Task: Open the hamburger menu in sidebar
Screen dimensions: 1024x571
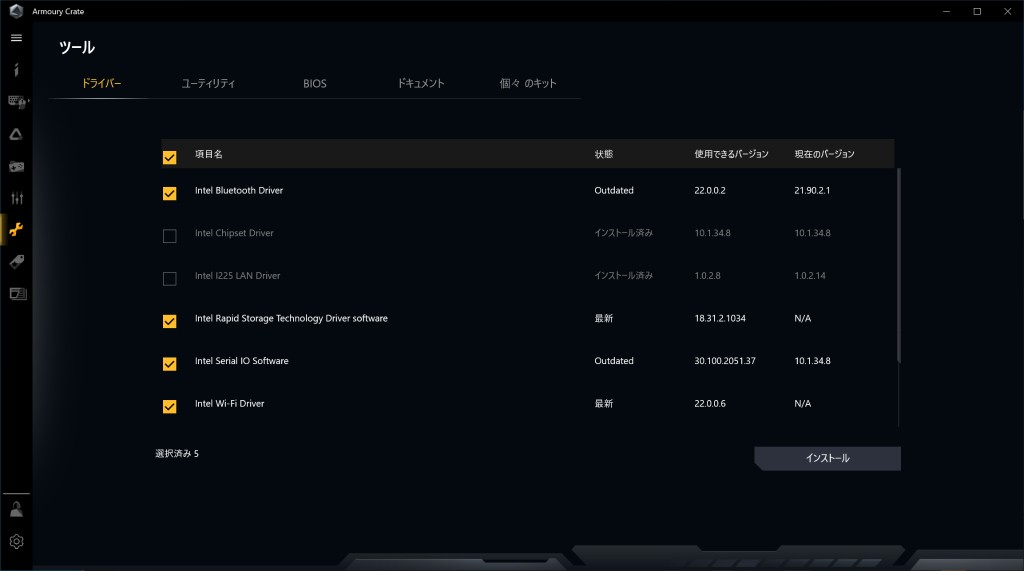Action: tap(16, 38)
